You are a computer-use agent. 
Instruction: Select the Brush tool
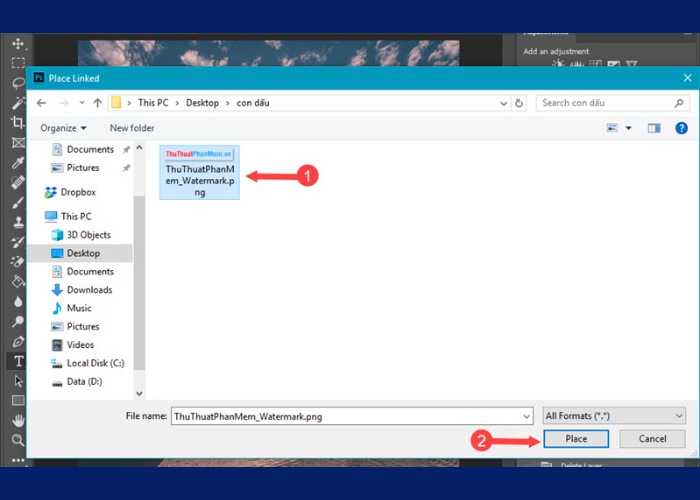pos(17,201)
